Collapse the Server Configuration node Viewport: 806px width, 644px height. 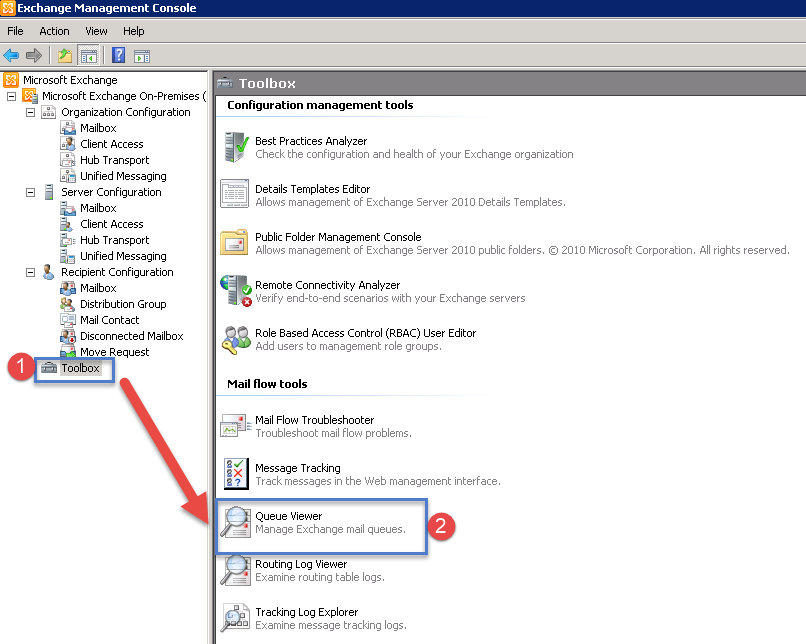(x=30, y=192)
